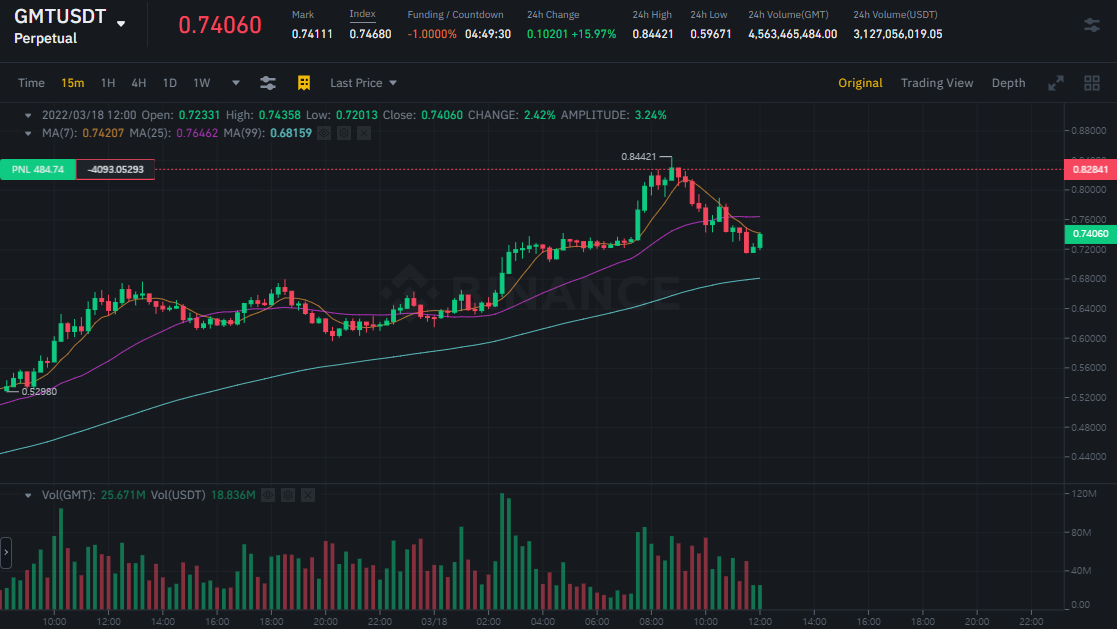1117x629 pixels.
Task: Open preferences sliders icon at top right
Action: coord(1091,26)
